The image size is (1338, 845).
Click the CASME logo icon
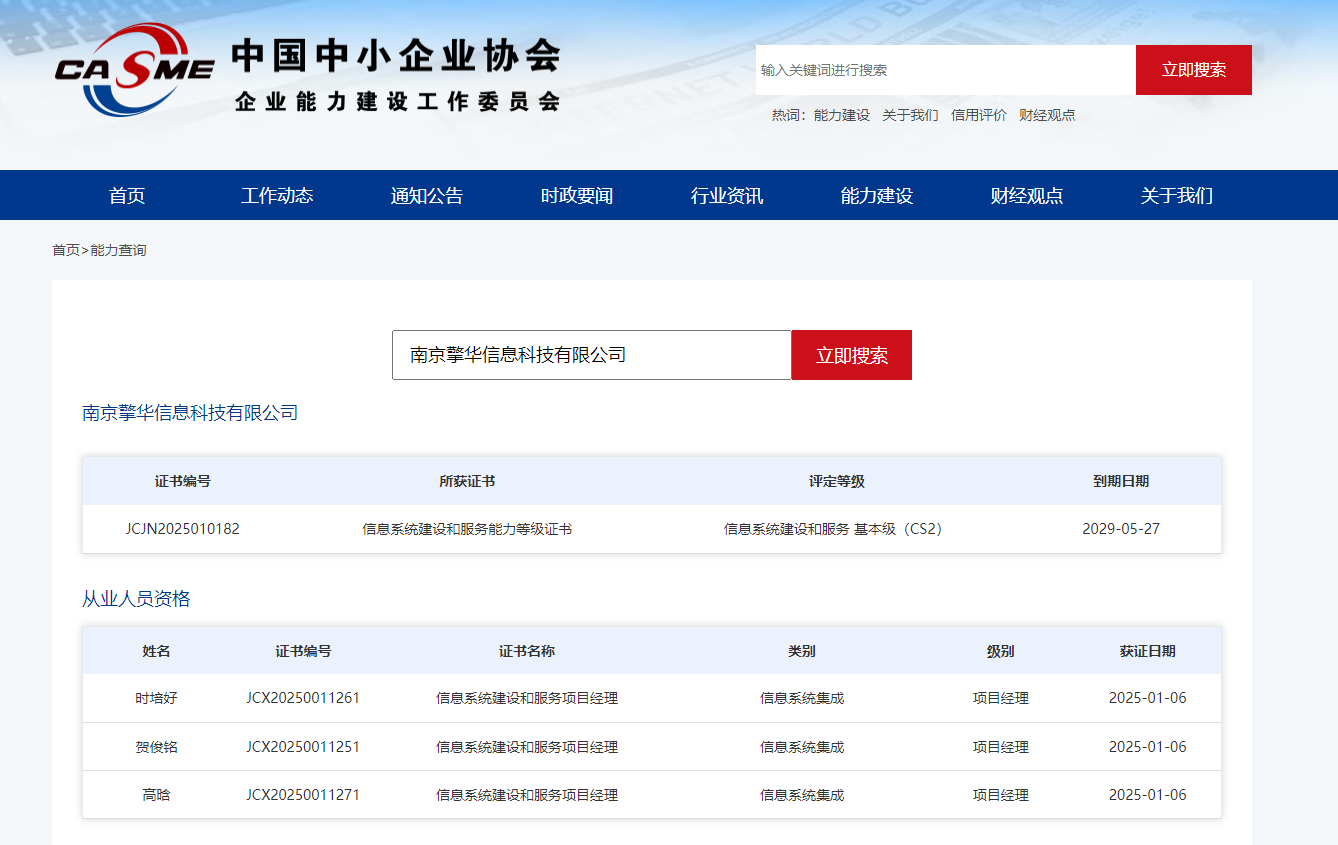pos(134,68)
